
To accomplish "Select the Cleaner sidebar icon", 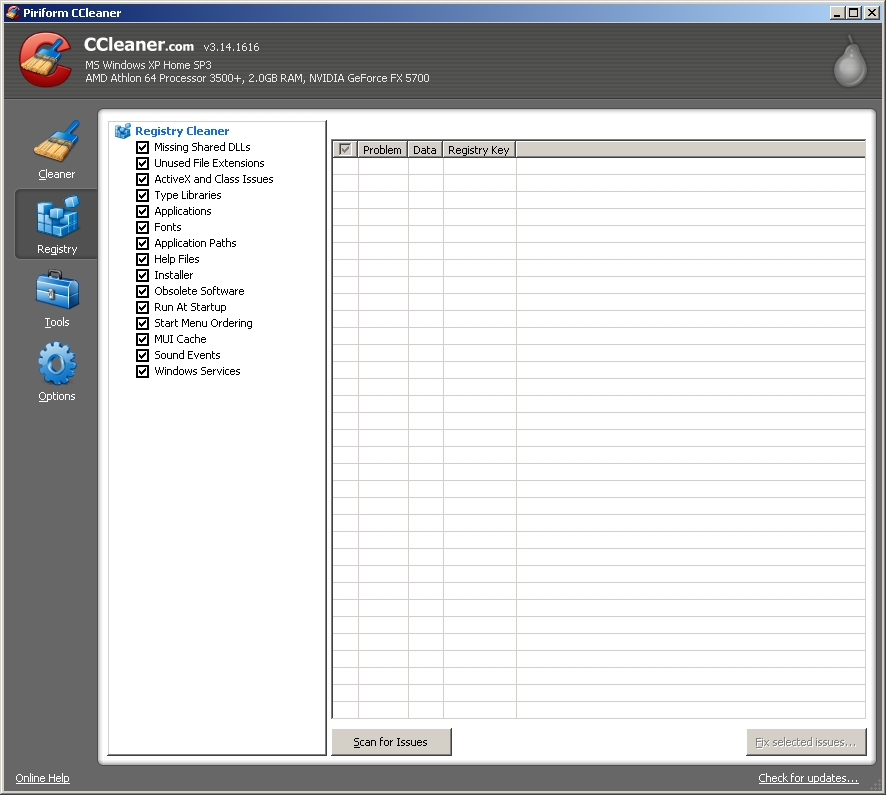I will coord(56,148).
